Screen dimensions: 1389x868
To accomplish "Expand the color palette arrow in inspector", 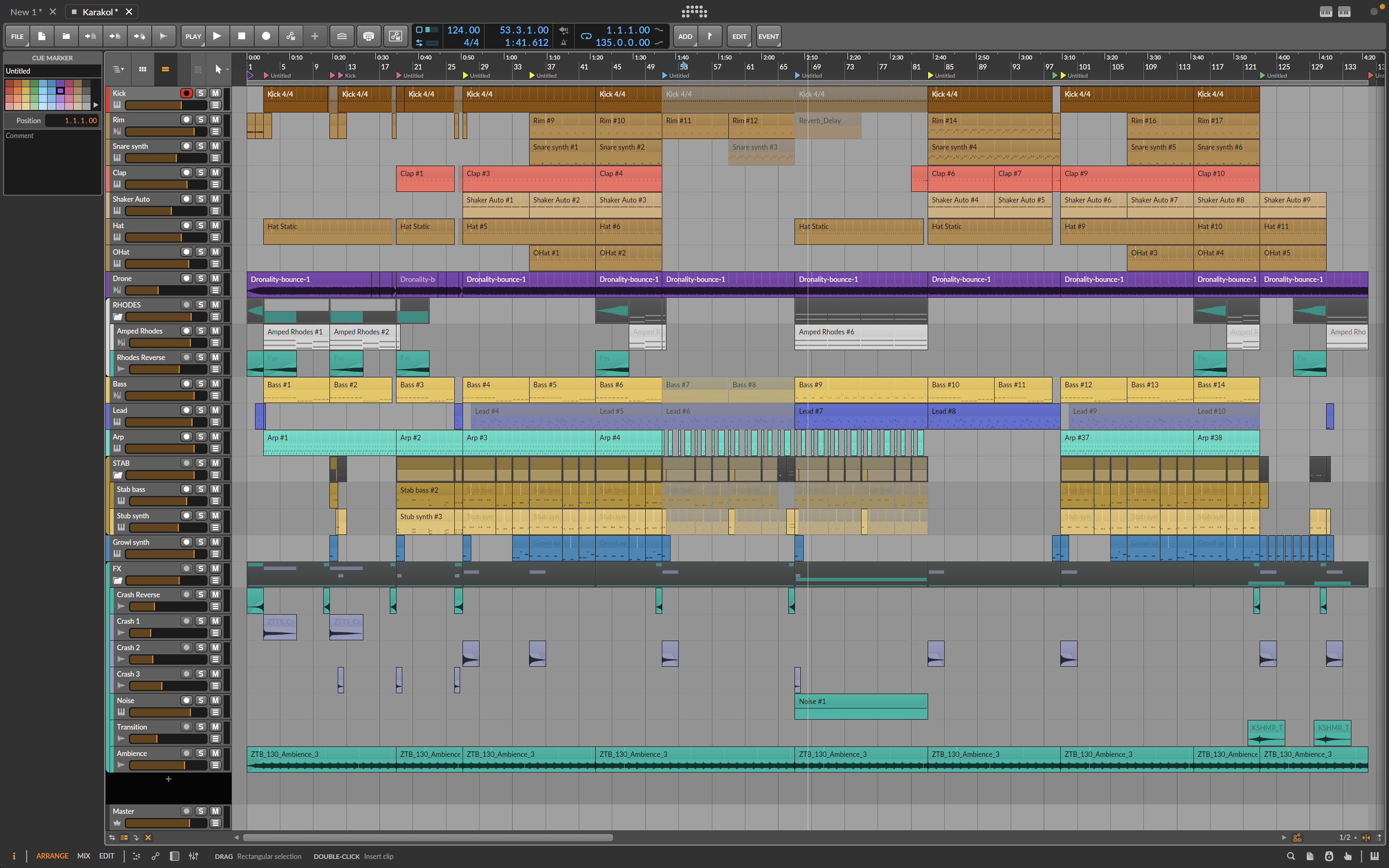I will (x=96, y=105).
